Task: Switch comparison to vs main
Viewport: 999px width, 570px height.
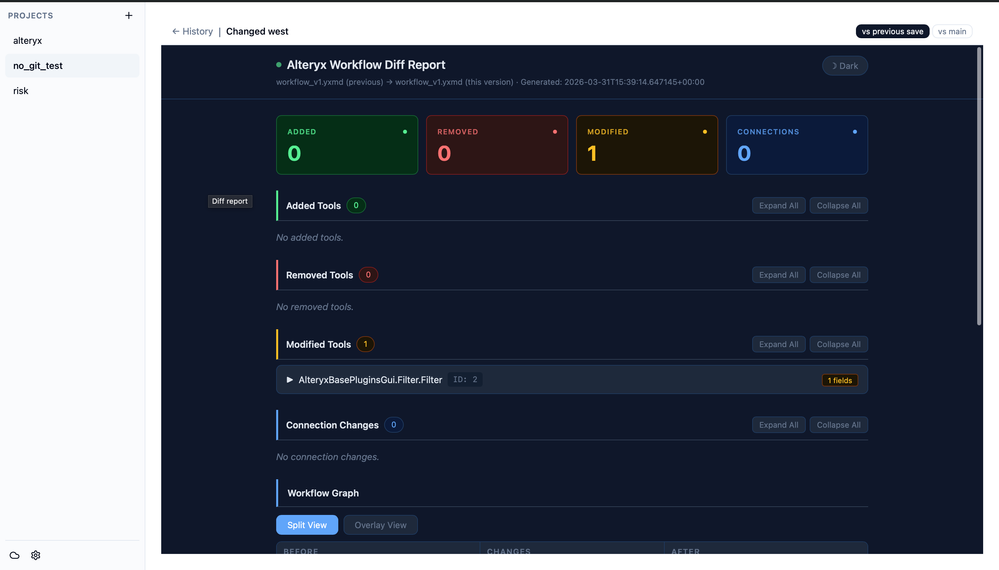Action: tap(952, 31)
